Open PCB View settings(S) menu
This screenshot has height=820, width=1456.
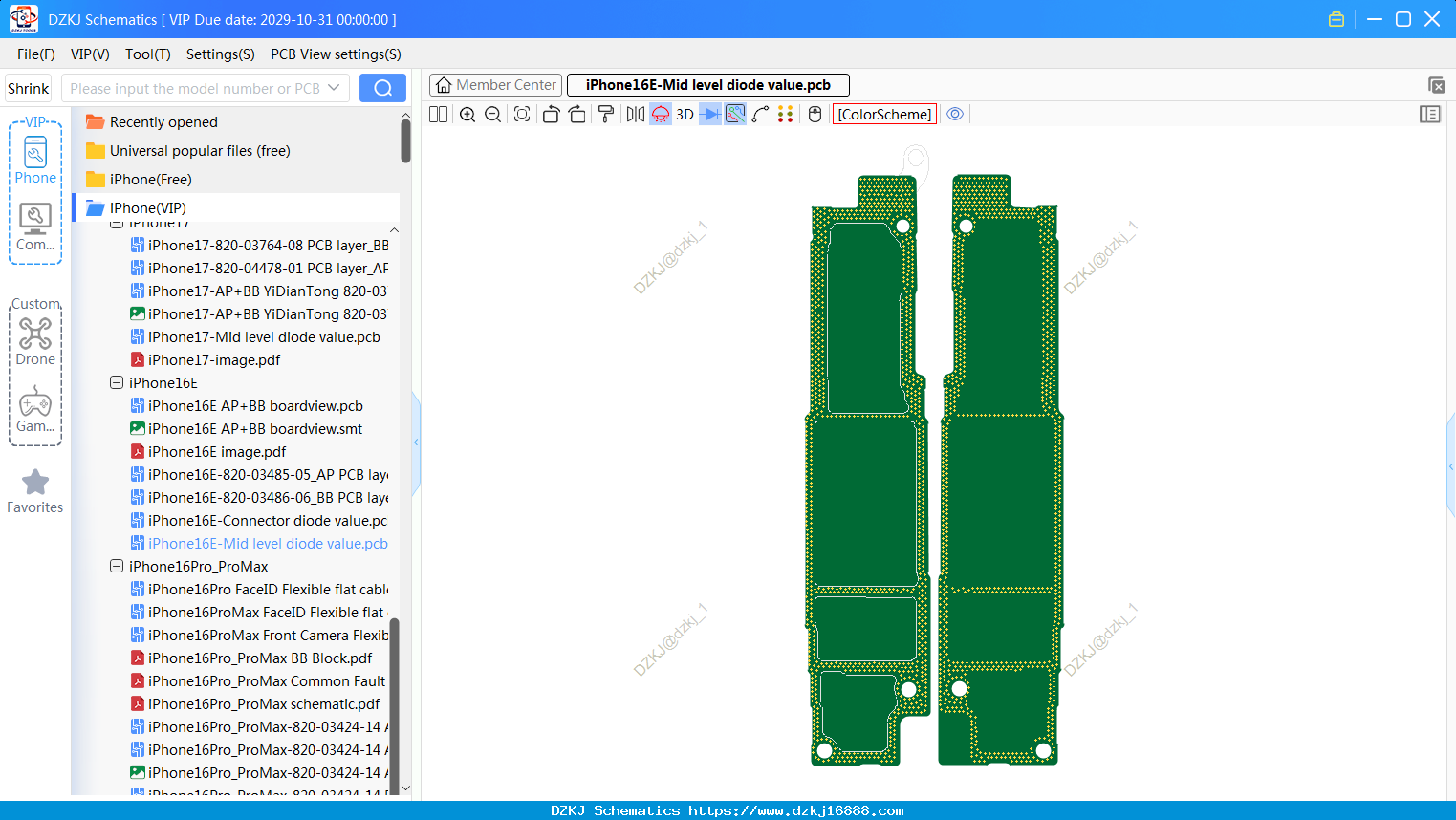coord(336,54)
